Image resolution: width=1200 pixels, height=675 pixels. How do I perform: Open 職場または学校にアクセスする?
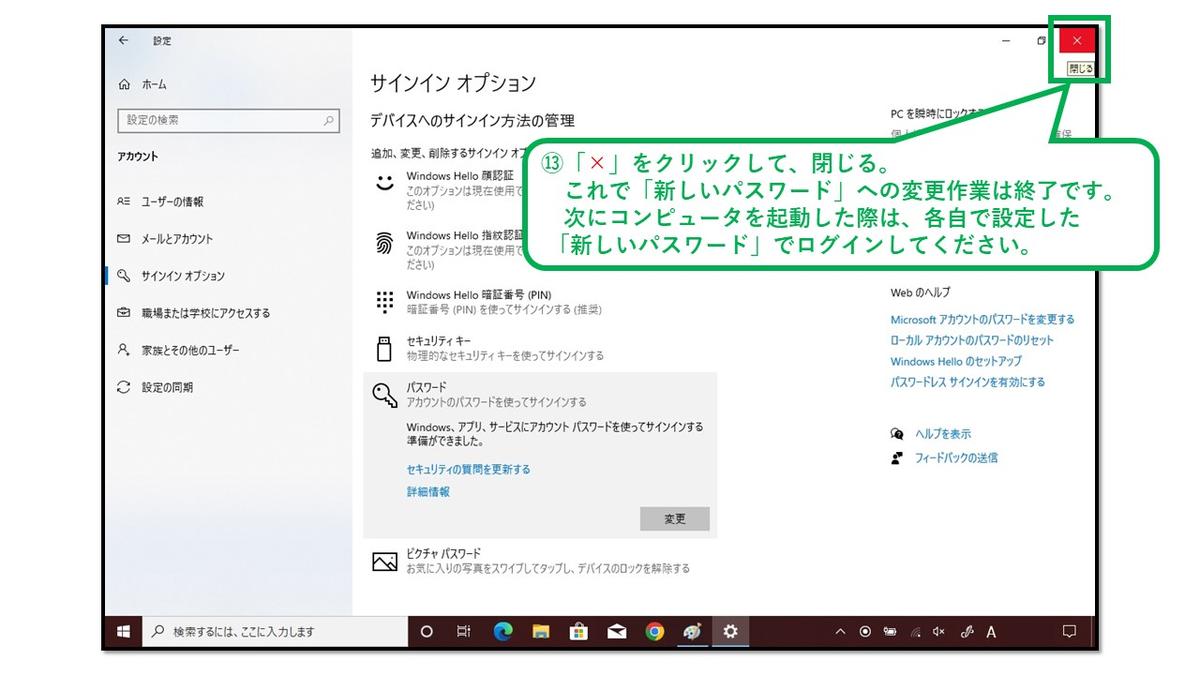click(x=194, y=313)
